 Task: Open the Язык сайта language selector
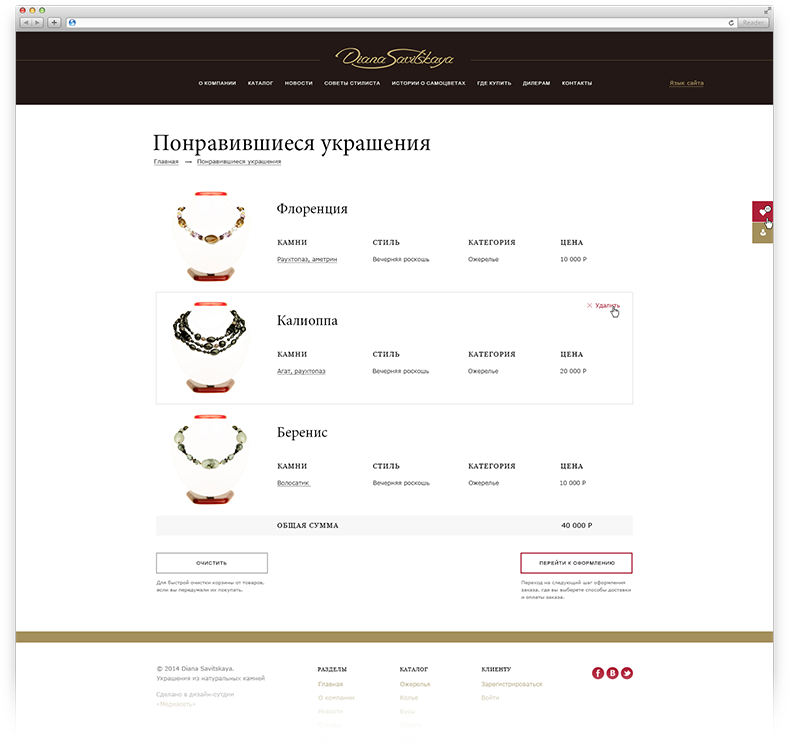686,83
